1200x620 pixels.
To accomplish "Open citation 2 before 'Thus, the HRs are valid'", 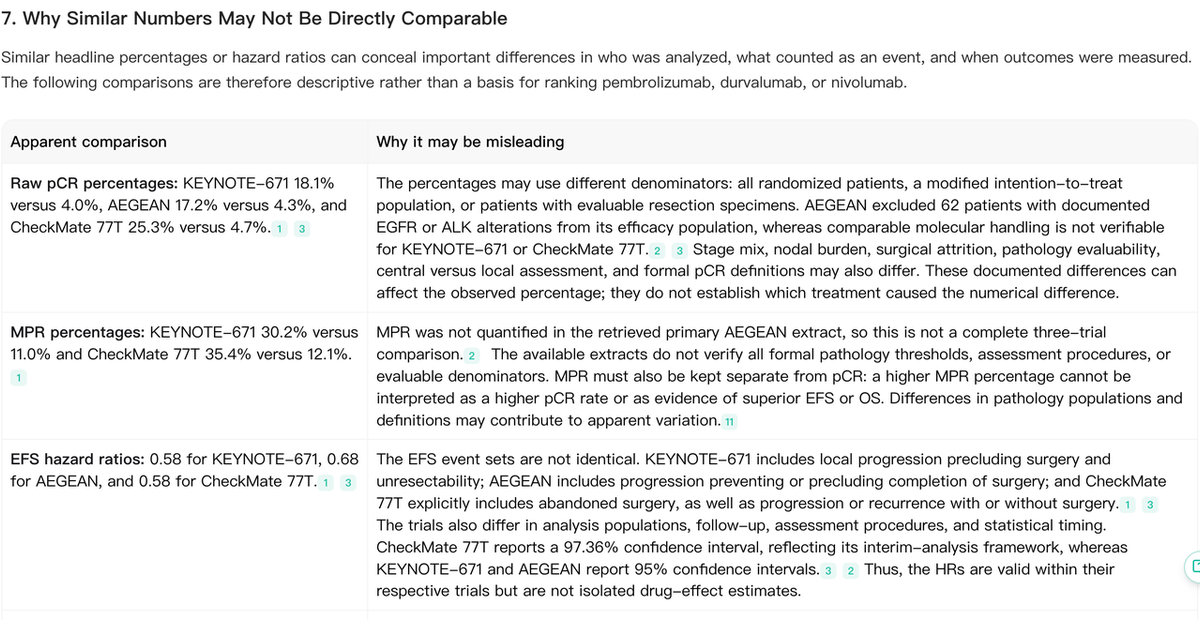I will [x=851, y=570].
